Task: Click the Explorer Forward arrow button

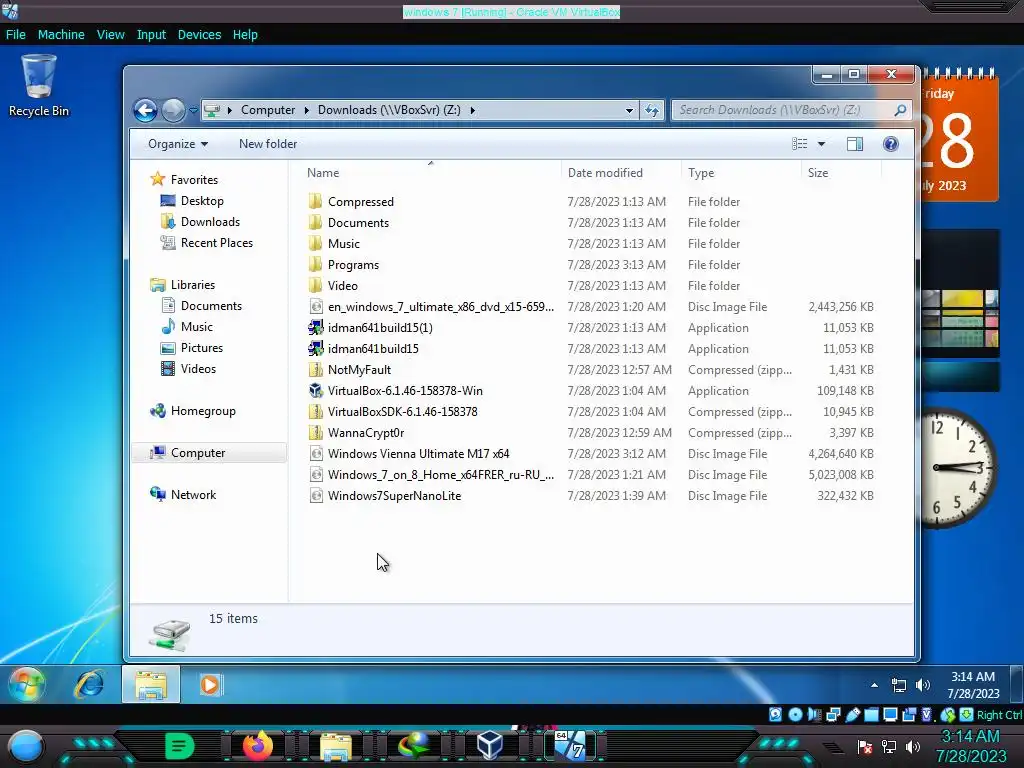Action: [x=173, y=110]
